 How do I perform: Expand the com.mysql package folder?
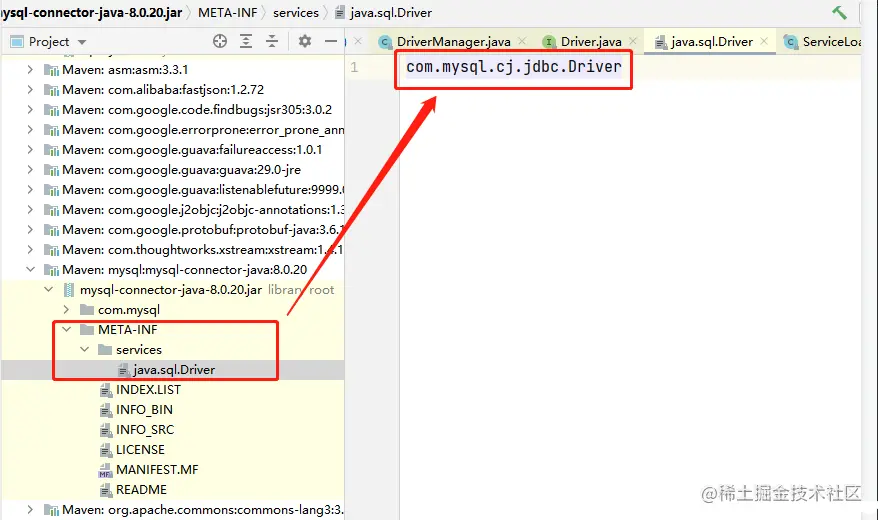[x=67, y=310]
